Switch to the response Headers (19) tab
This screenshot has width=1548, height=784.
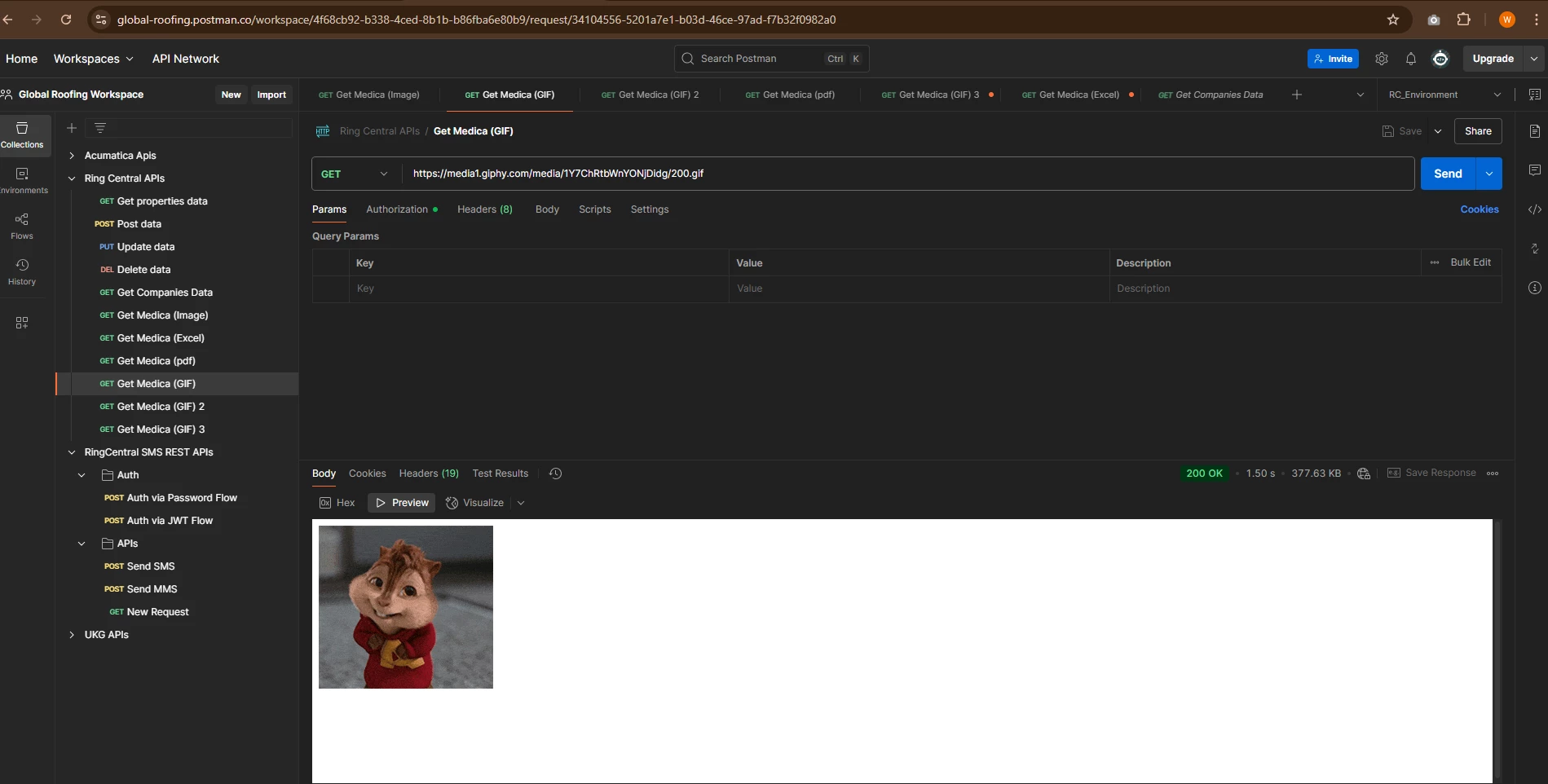(x=429, y=473)
